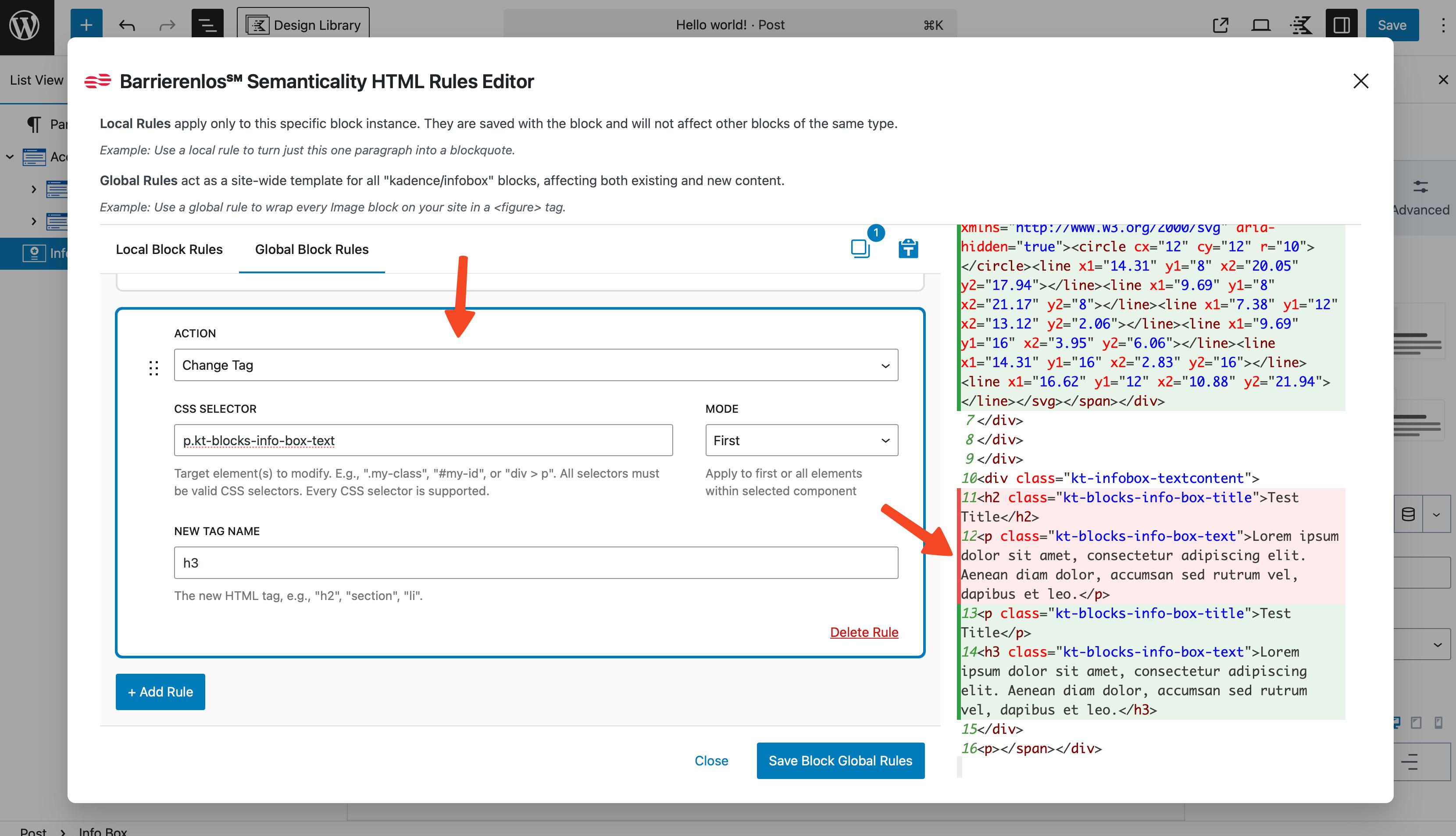The height and width of the screenshot is (836, 1456).
Task: Toggle the settings sidebar panel icon
Action: 1341,25
